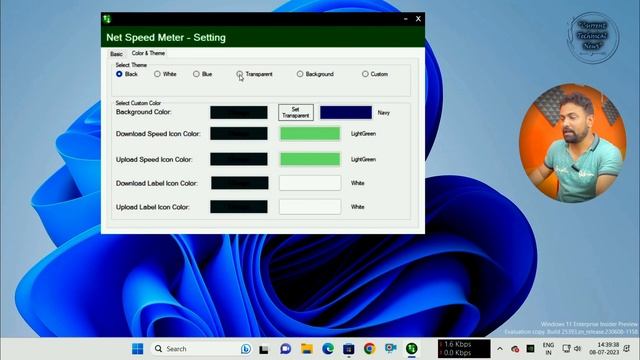Screen dimensions: 640x360
Task: Open the volume speaker tray icon
Action: tap(577, 349)
